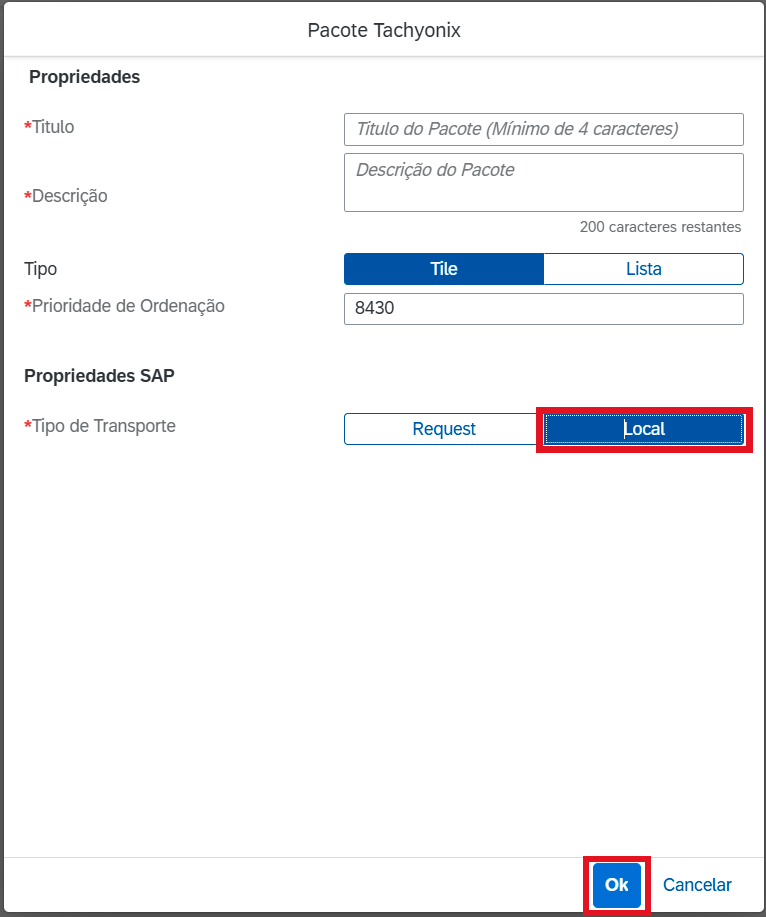Click the Titulo field label
The width and height of the screenshot is (766, 917).
pyautogui.click(x=53, y=127)
